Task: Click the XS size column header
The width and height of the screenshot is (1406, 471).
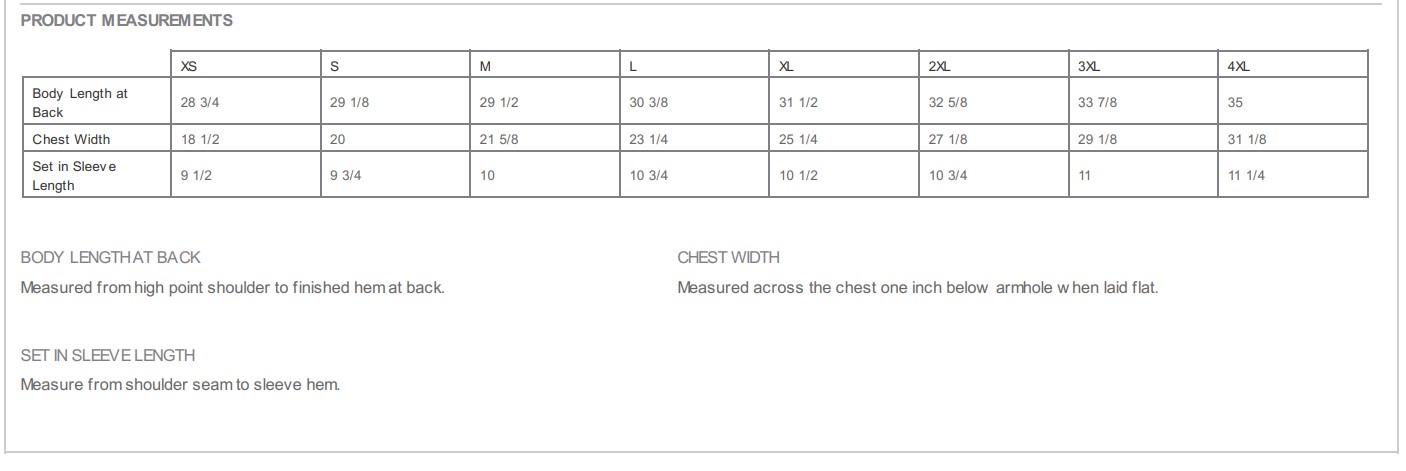Action: coord(188,66)
